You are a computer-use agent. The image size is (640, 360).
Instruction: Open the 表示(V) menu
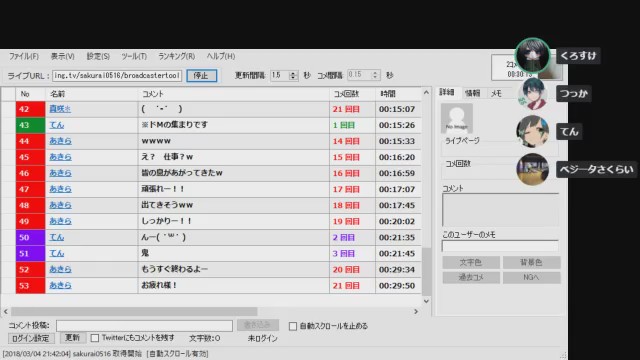62,56
